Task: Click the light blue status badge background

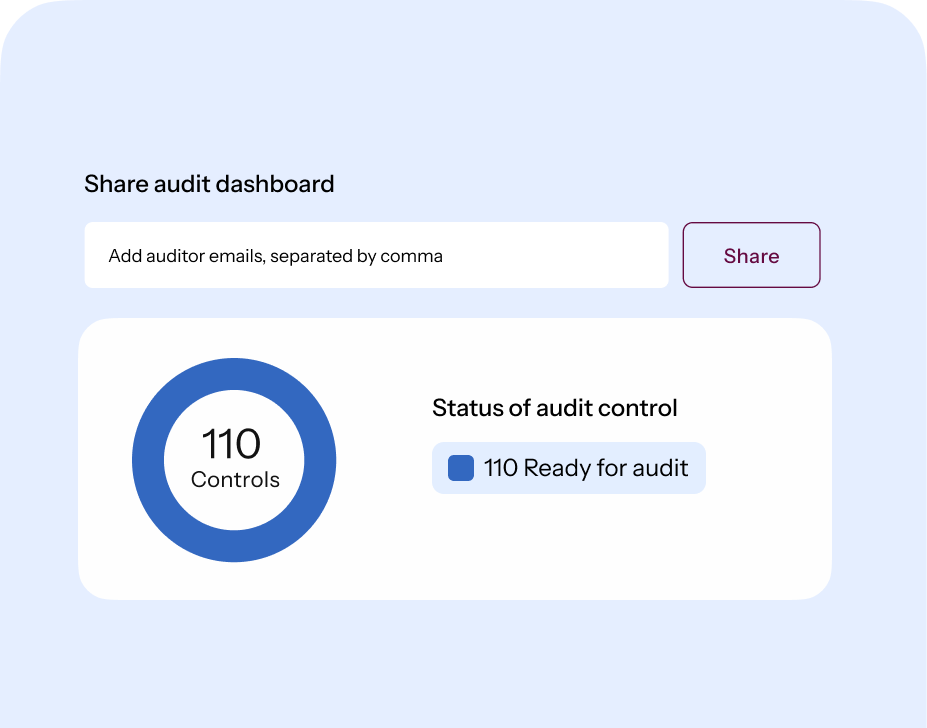Action: click(568, 467)
